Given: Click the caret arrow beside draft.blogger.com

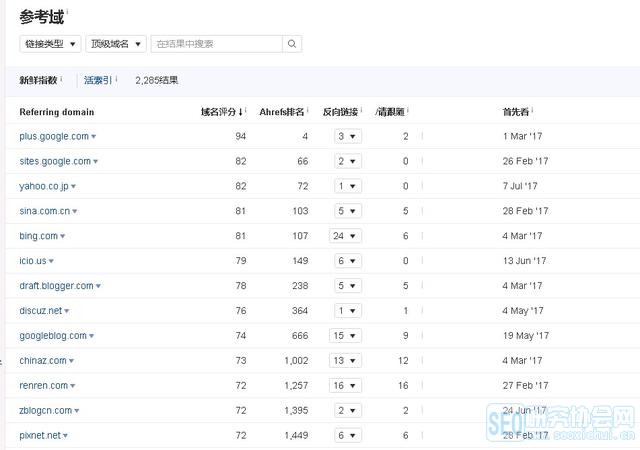Looking at the screenshot, I should point(98,286).
